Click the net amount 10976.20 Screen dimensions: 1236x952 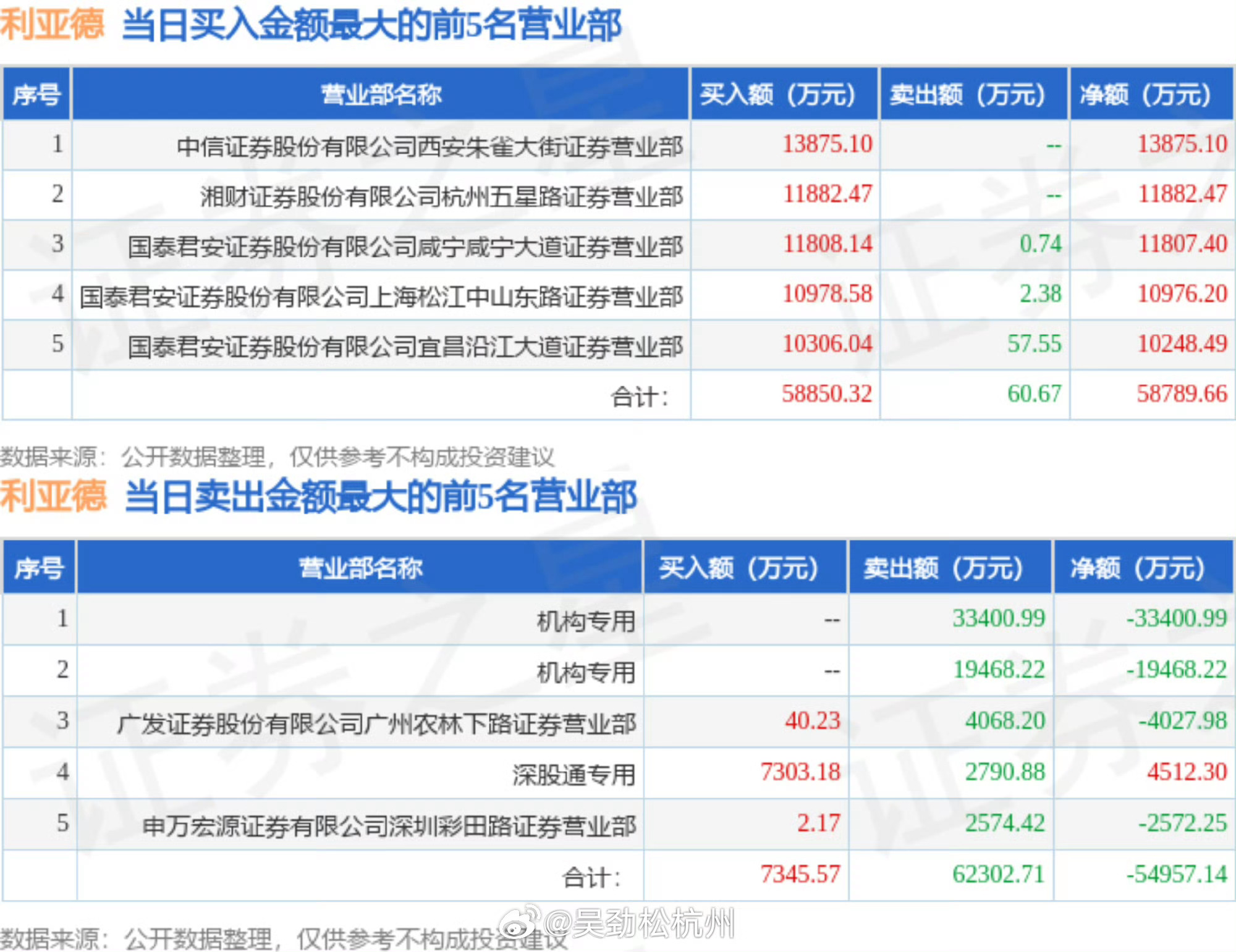[x=1182, y=293]
